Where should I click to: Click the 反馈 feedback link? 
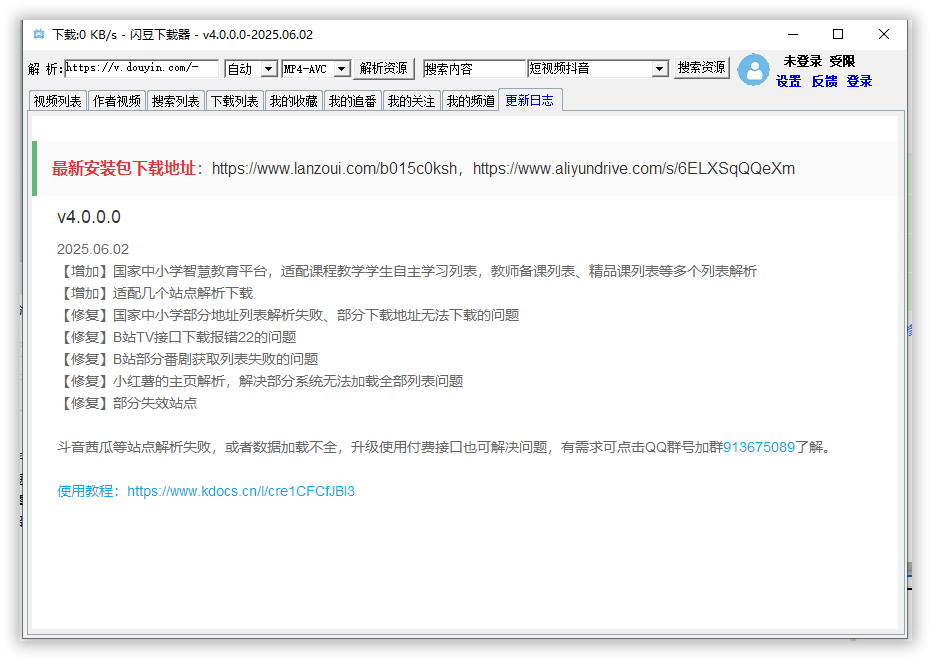824,82
